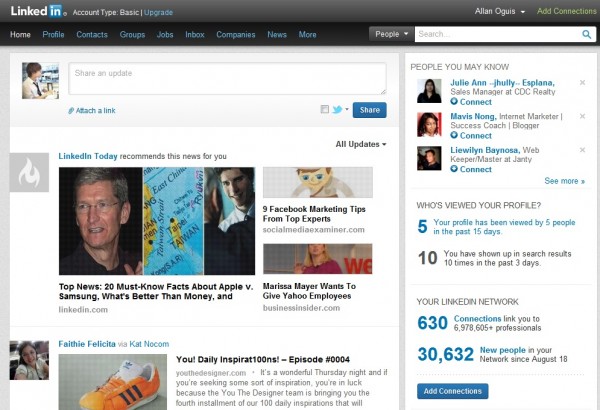
Task: Click the socialmediaexaminer.com source text
Action: point(313,230)
